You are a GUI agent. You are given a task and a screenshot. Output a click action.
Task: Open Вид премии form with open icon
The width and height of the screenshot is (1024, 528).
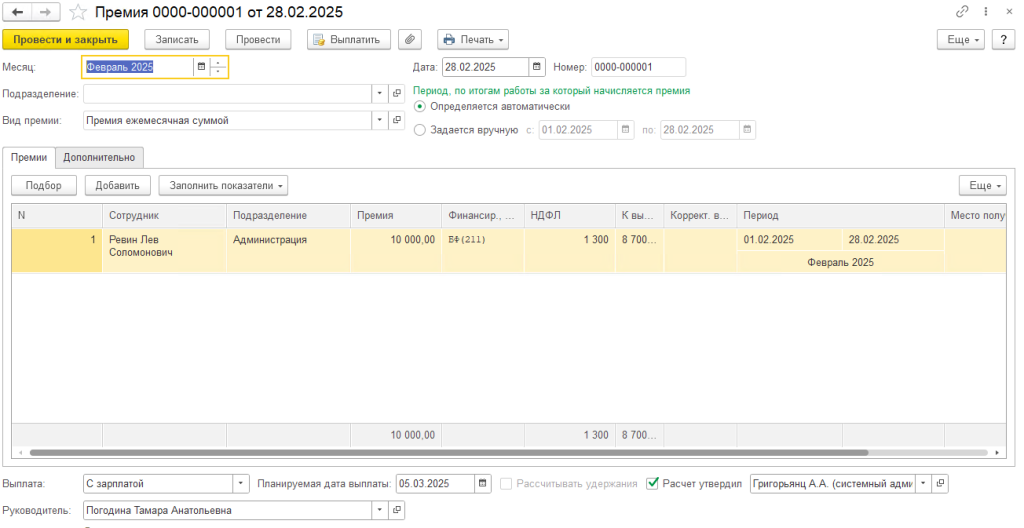coord(396,120)
